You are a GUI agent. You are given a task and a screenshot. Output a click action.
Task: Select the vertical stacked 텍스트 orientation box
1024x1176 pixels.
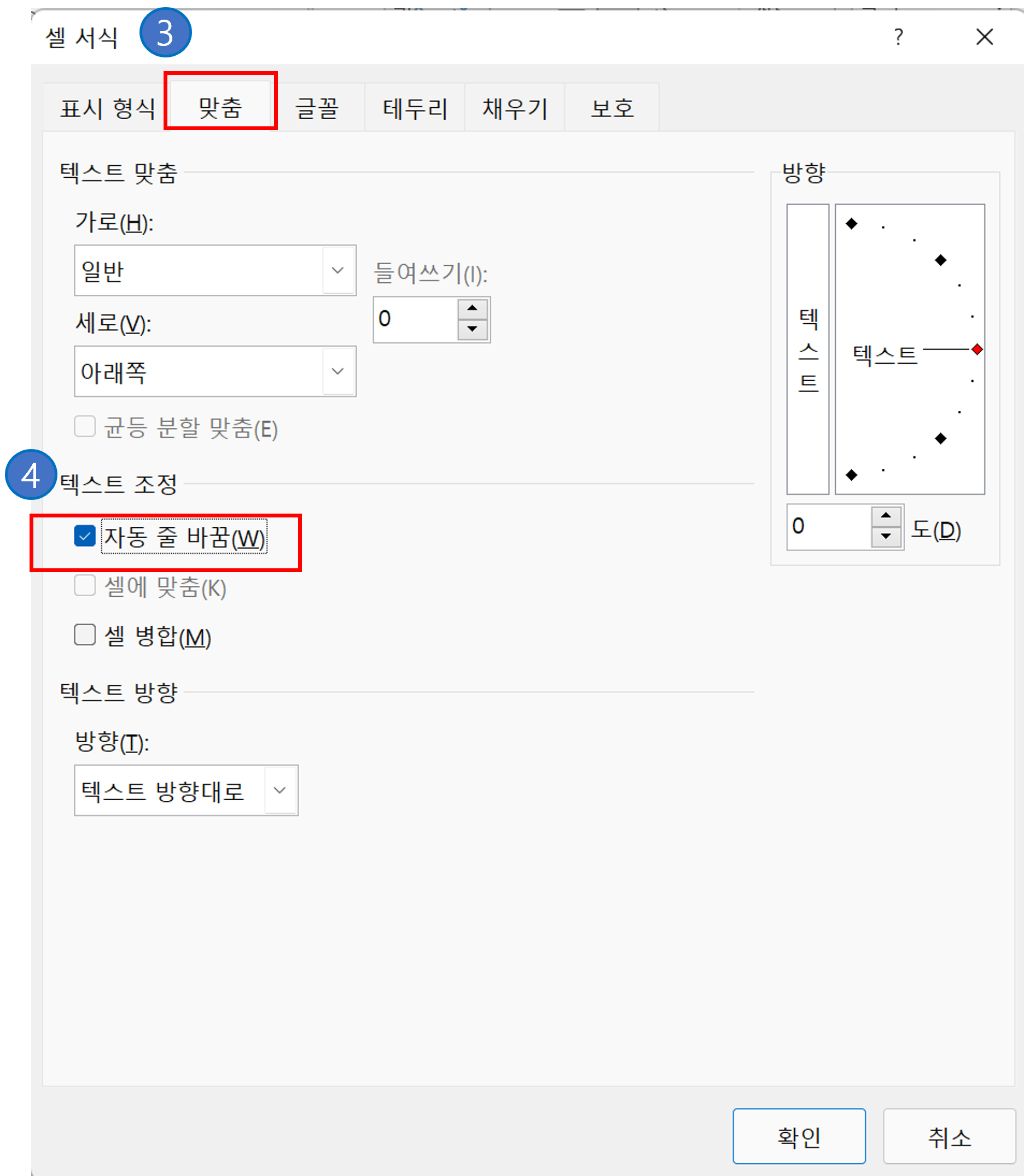tap(808, 351)
